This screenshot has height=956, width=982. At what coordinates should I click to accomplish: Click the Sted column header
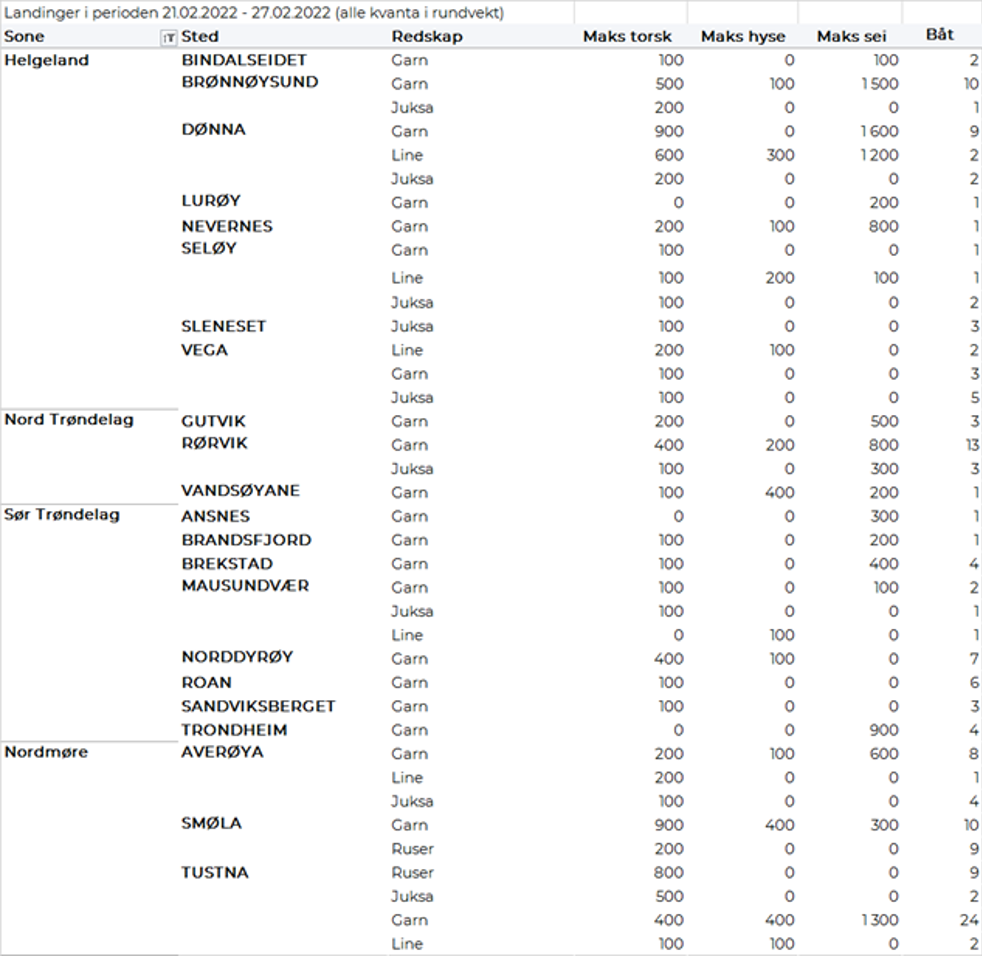point(200,36)
